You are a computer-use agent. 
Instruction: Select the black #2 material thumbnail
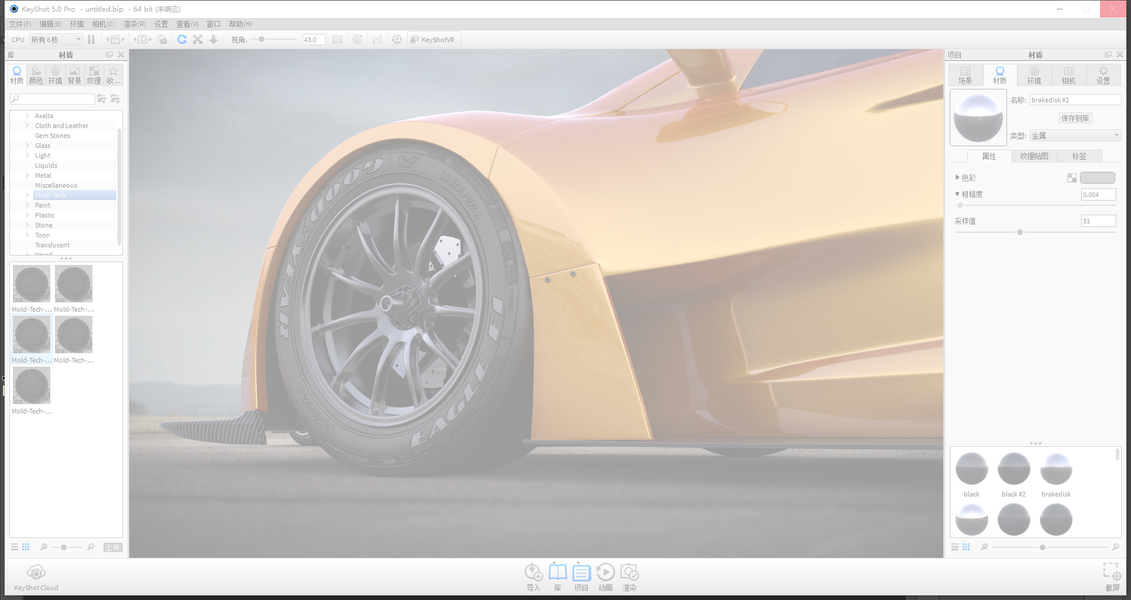[x=1013, y=469]
